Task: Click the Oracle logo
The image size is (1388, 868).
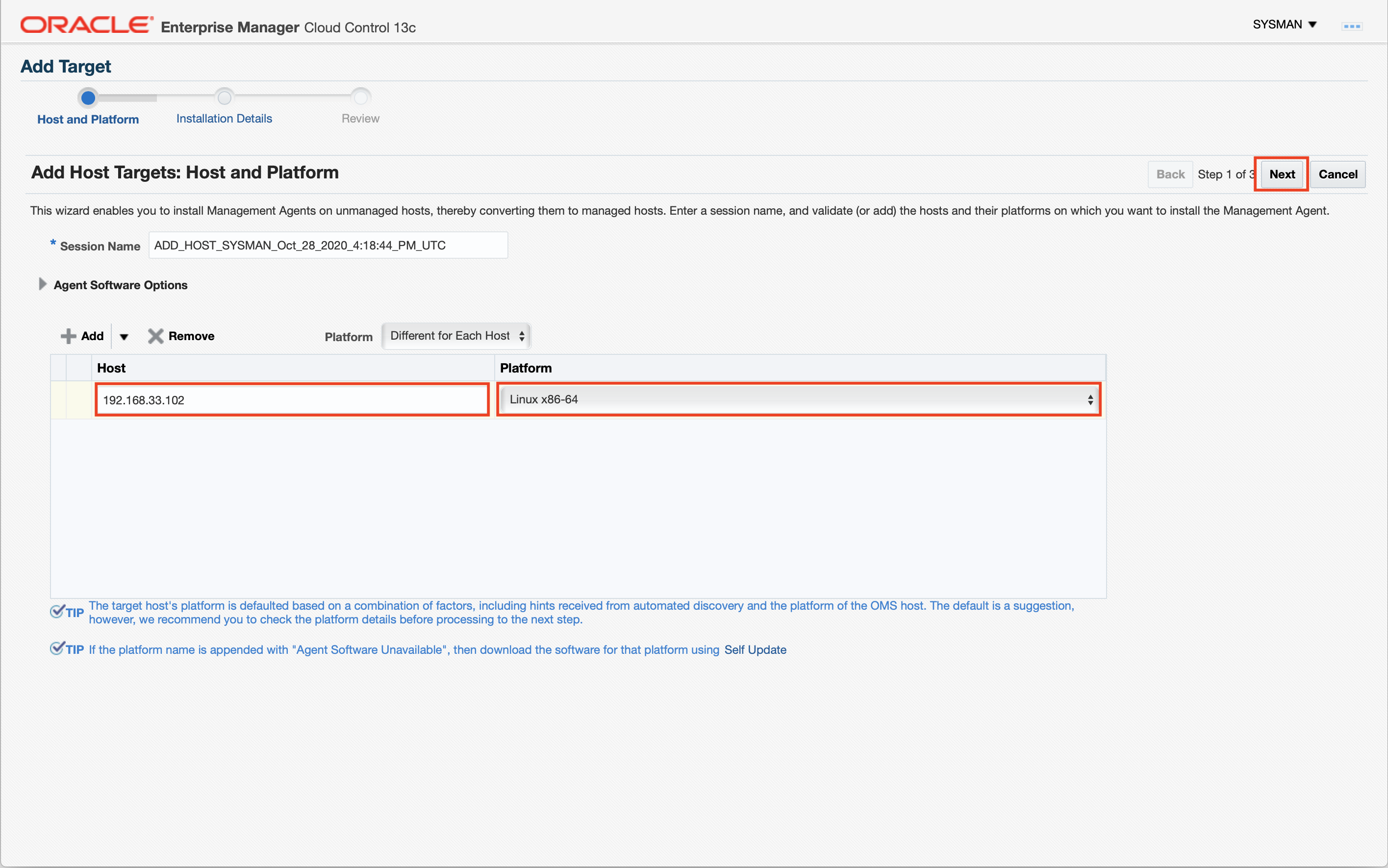Action: [x=87, y=25]
